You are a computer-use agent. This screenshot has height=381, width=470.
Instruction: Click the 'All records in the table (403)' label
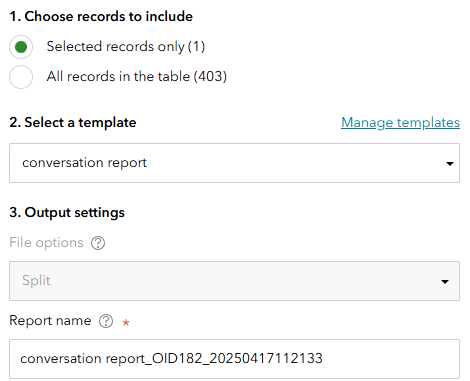click(137, 77)
